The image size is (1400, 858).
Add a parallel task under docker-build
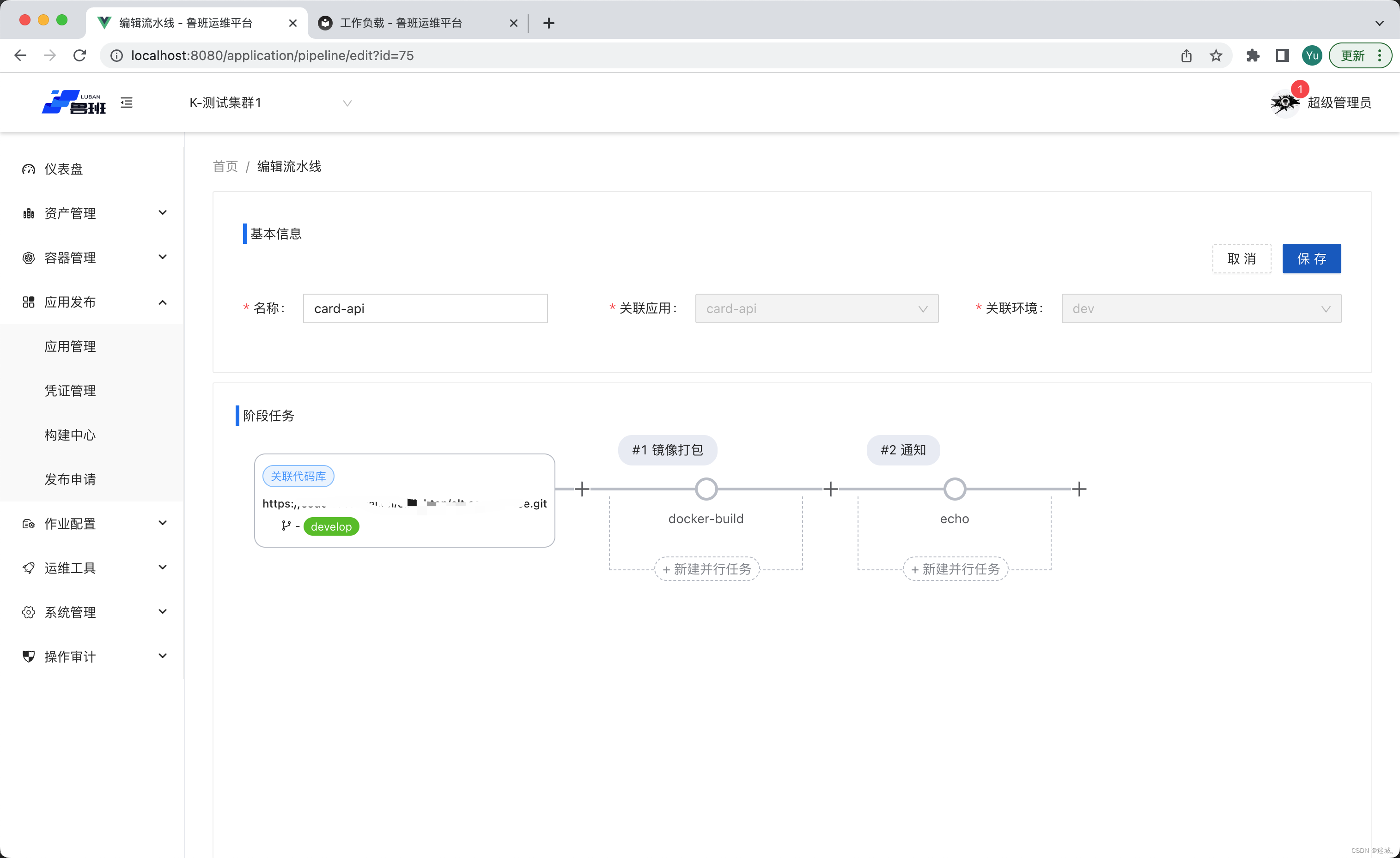click(x=707, y=569)
